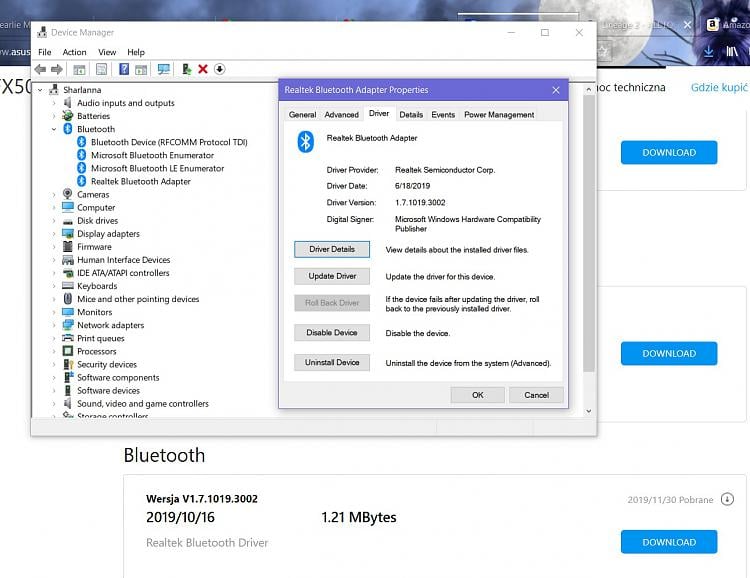Click the Show/Hide console tree toolbar icon
Image resolution: width=750 pixels, height=578 pixels.
pyautogui.click(x=79, y=69)
